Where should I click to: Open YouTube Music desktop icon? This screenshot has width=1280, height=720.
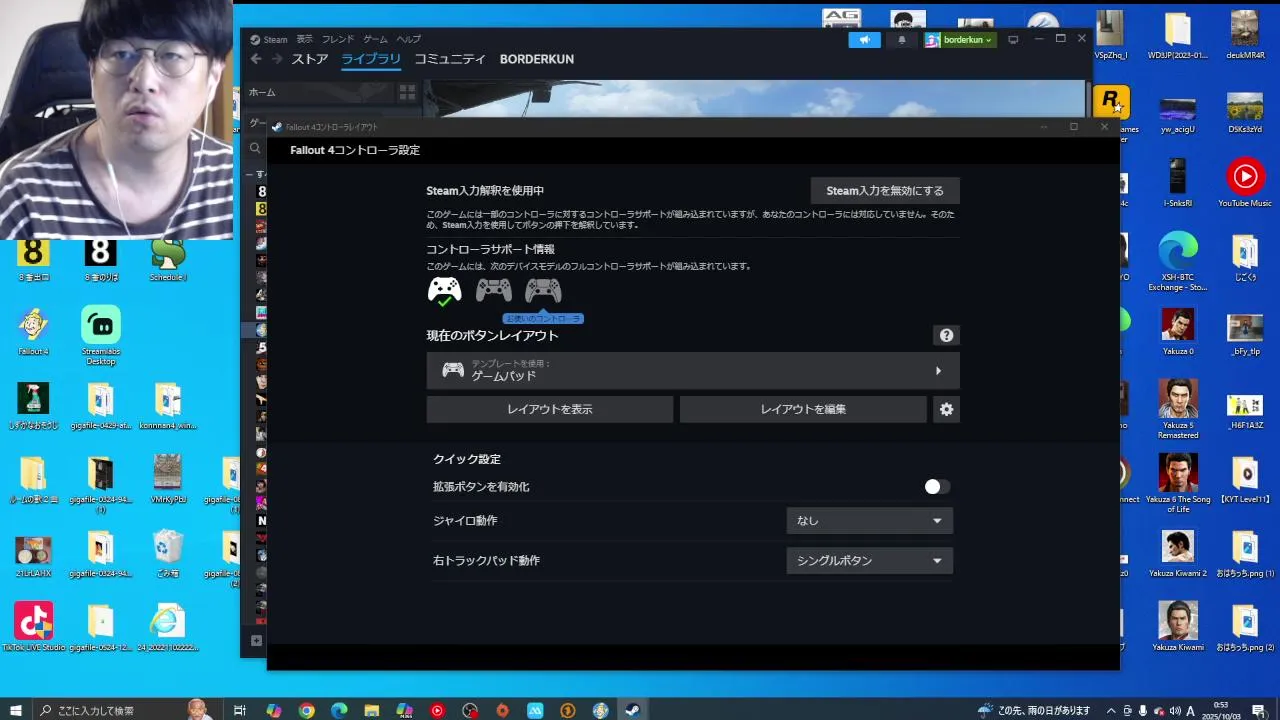1245,183
